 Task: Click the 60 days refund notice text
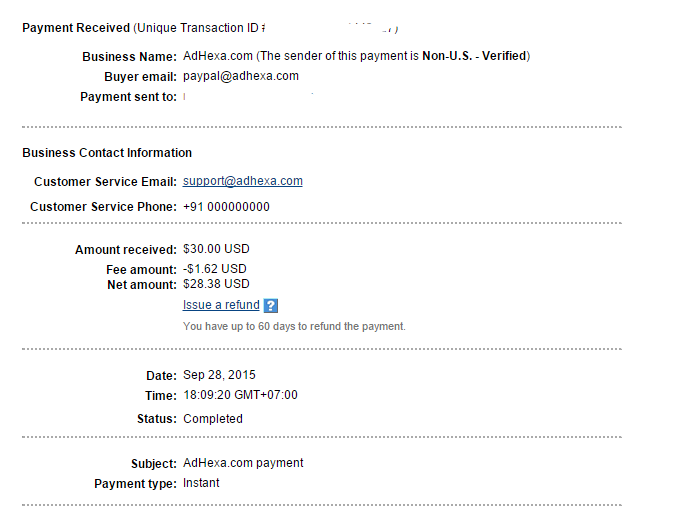coord(294,327)
